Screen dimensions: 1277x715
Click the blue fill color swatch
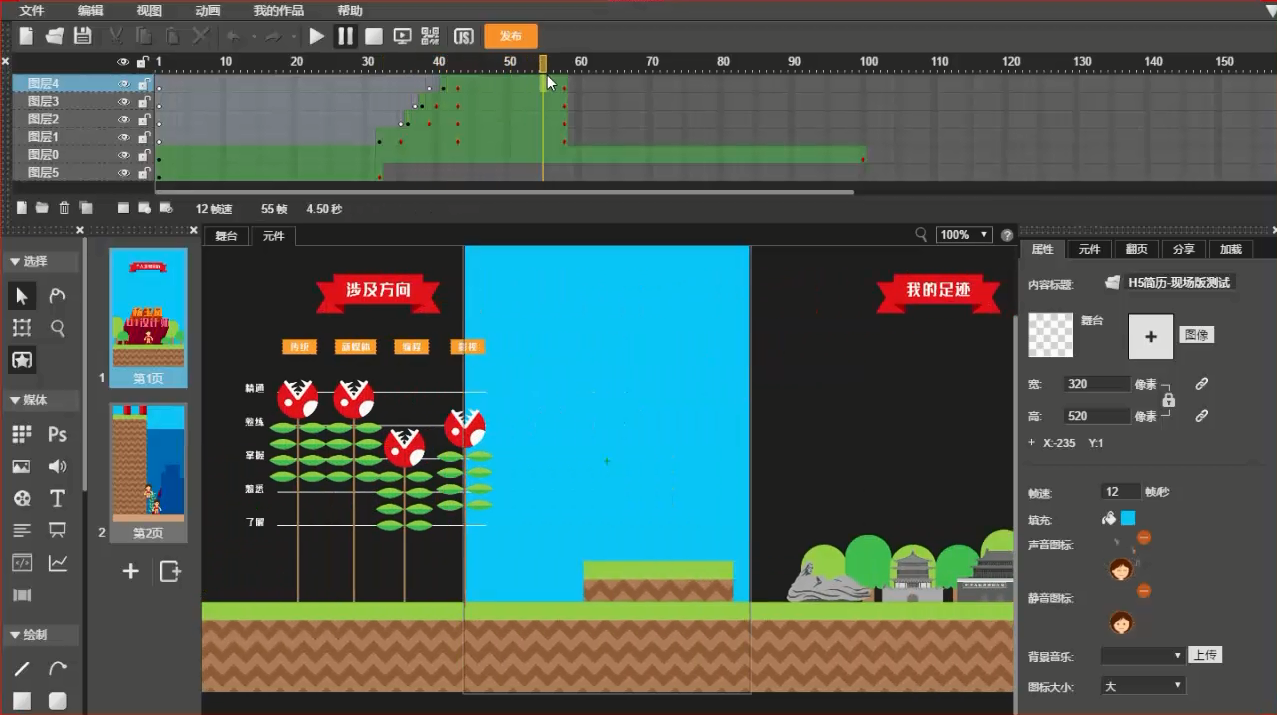point(1128,518)
